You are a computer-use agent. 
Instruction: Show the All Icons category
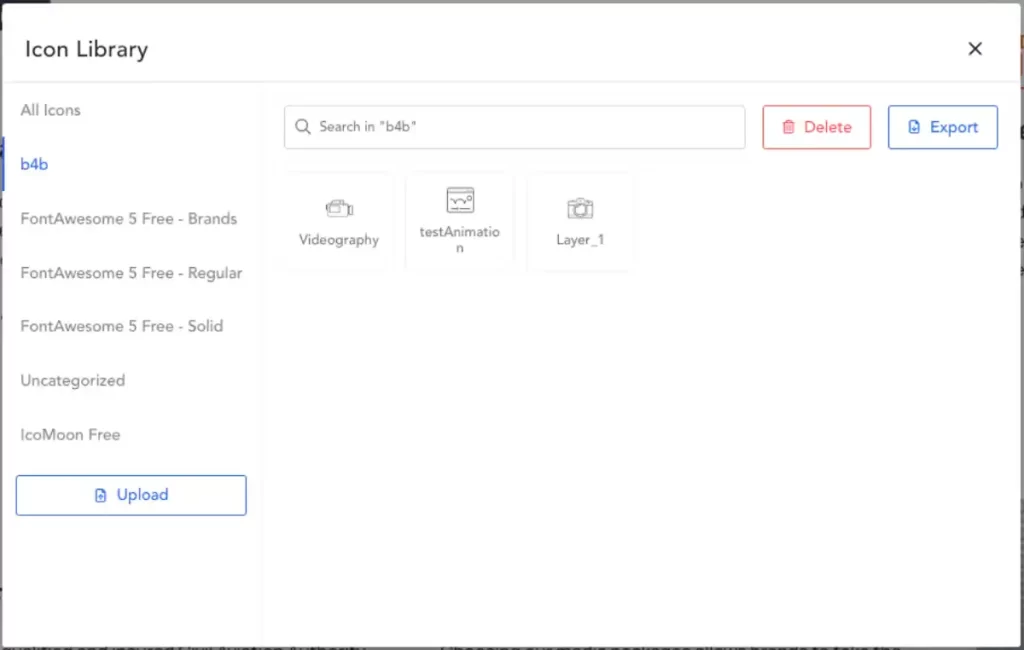tap(51, 110)
